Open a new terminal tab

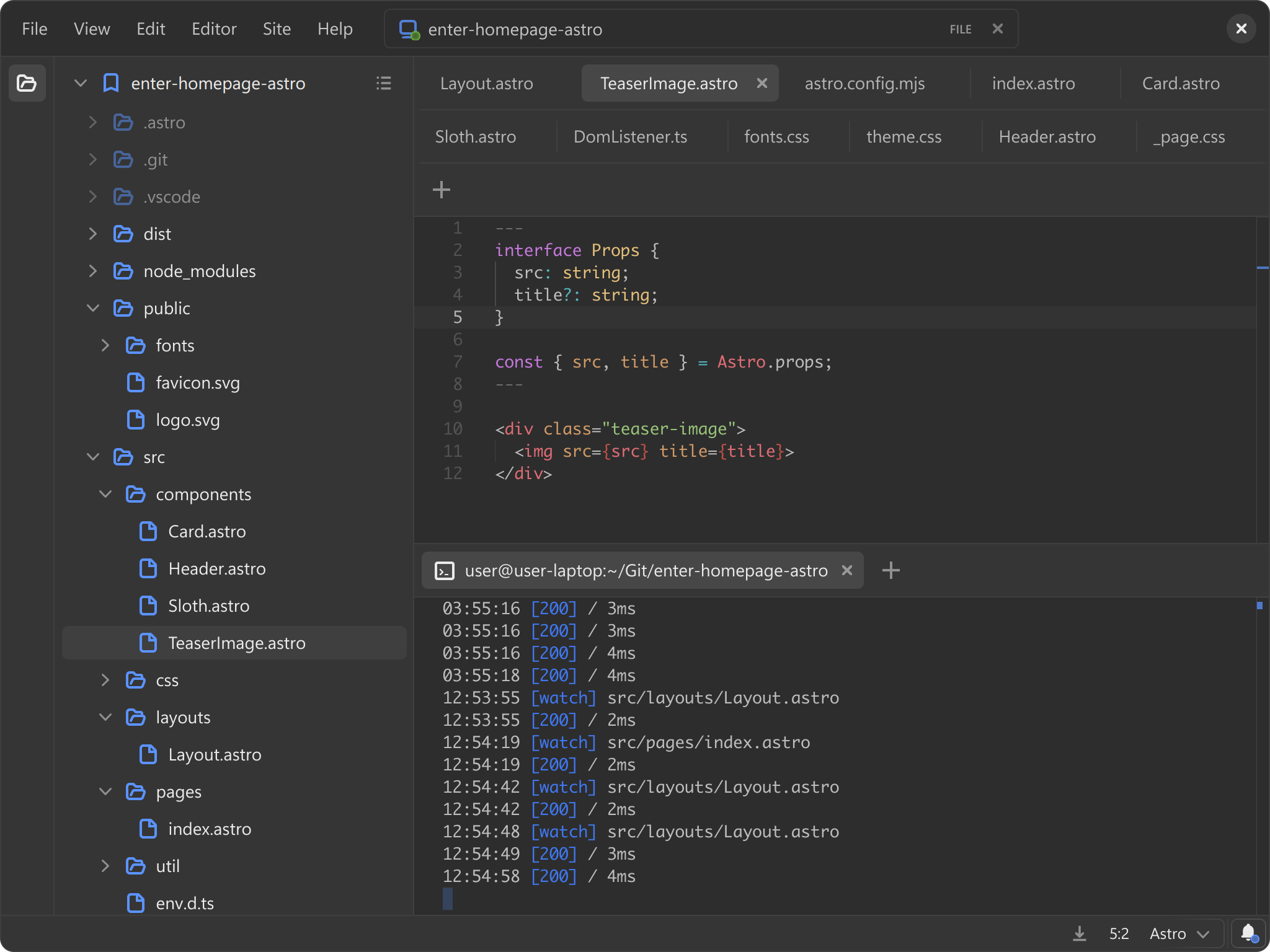tap(890, 570)
